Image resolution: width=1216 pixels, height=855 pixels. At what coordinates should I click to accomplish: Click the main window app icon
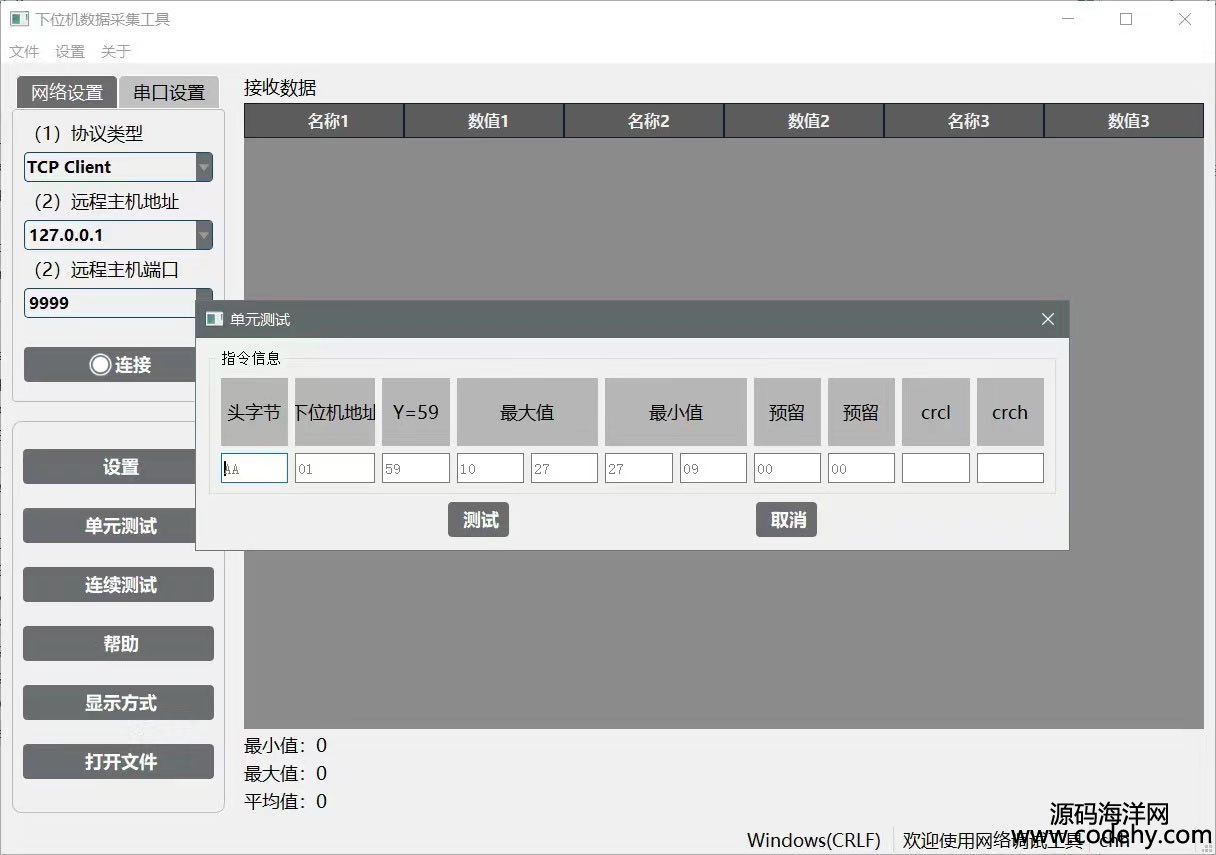pyautogui.click(x=19, y=18)
